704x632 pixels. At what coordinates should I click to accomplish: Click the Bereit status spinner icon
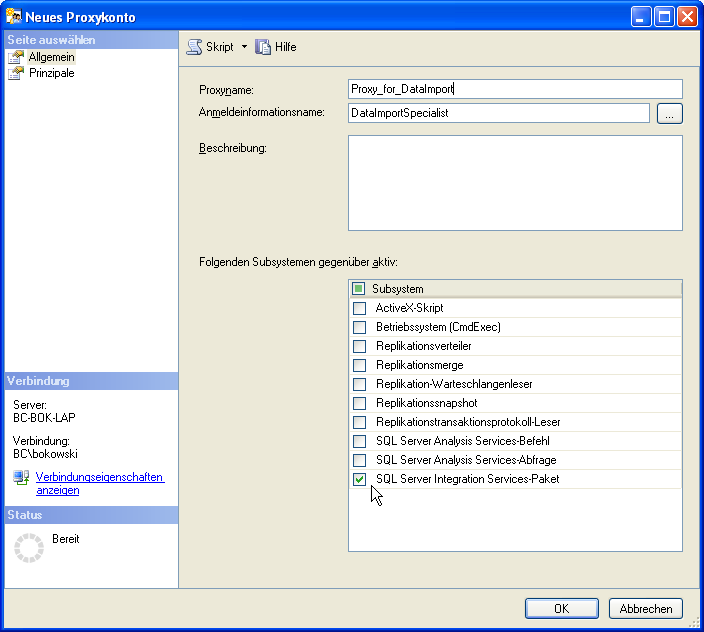click(29, 548)
